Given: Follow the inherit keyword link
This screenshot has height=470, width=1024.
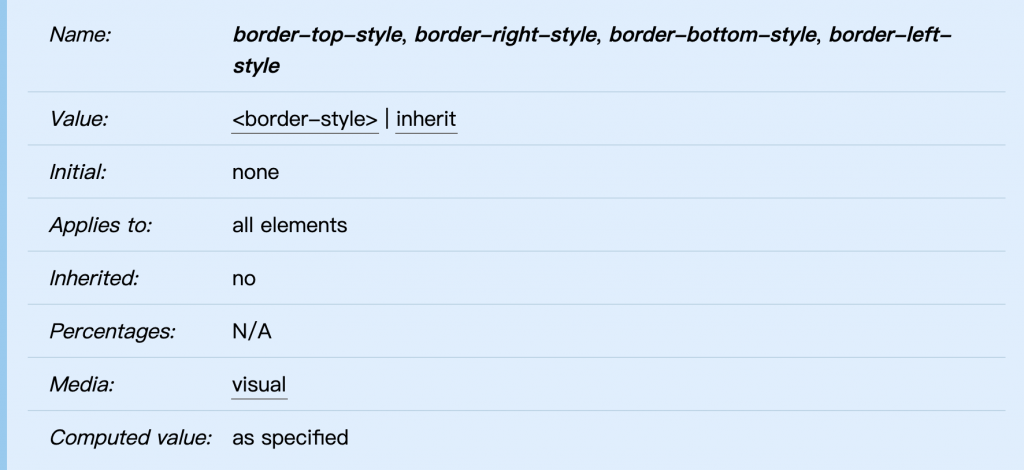Looking at the screenshot, I should 426,119.
